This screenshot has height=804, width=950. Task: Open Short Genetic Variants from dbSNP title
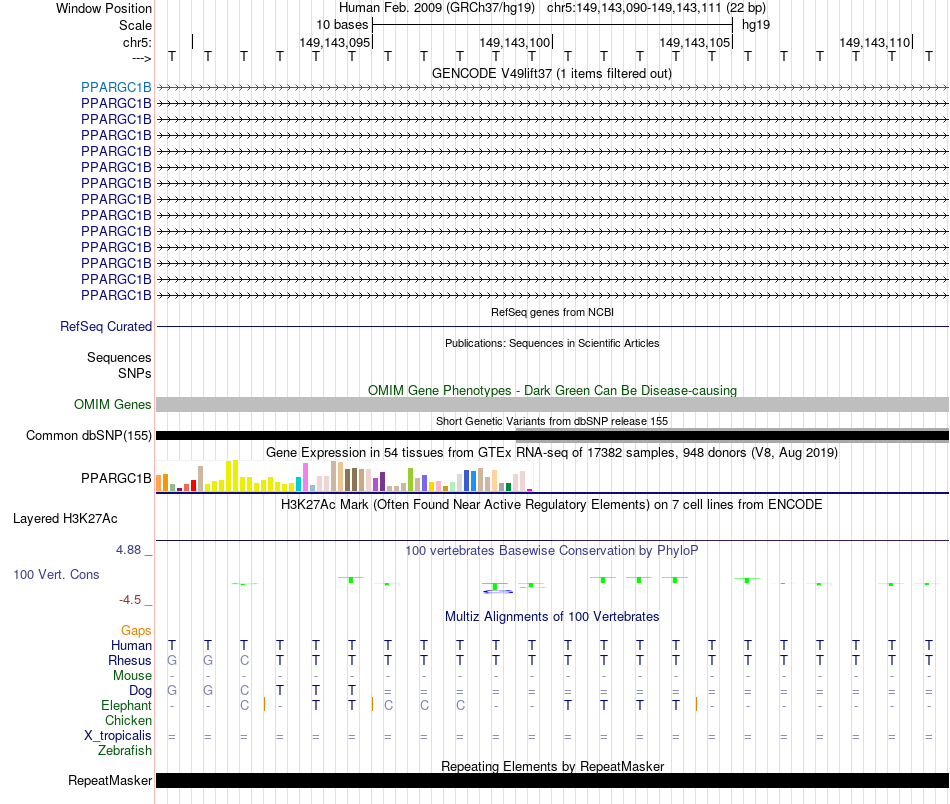[552, 421]
